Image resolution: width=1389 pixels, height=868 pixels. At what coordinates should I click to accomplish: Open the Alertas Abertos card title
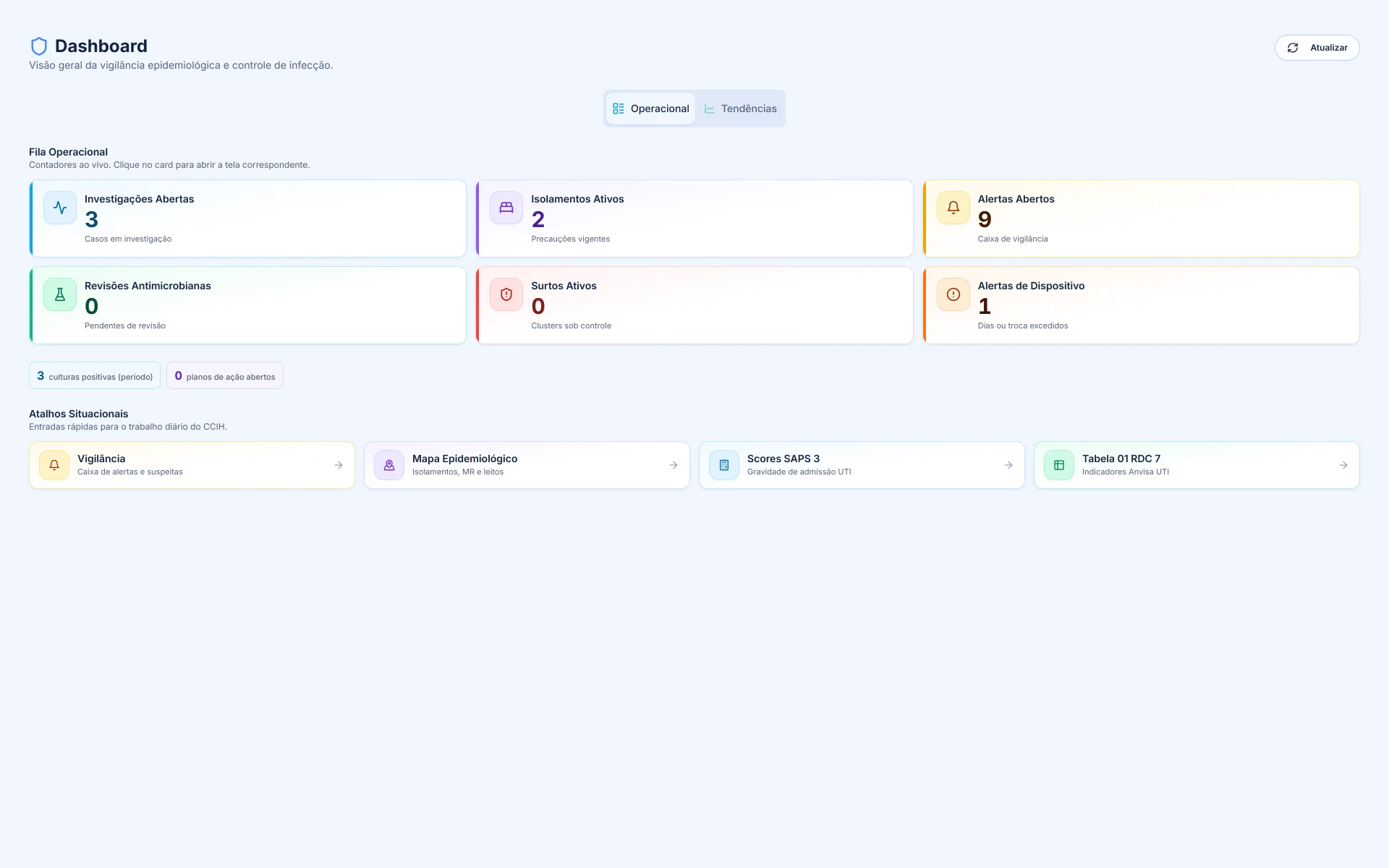click(1016, 199)
